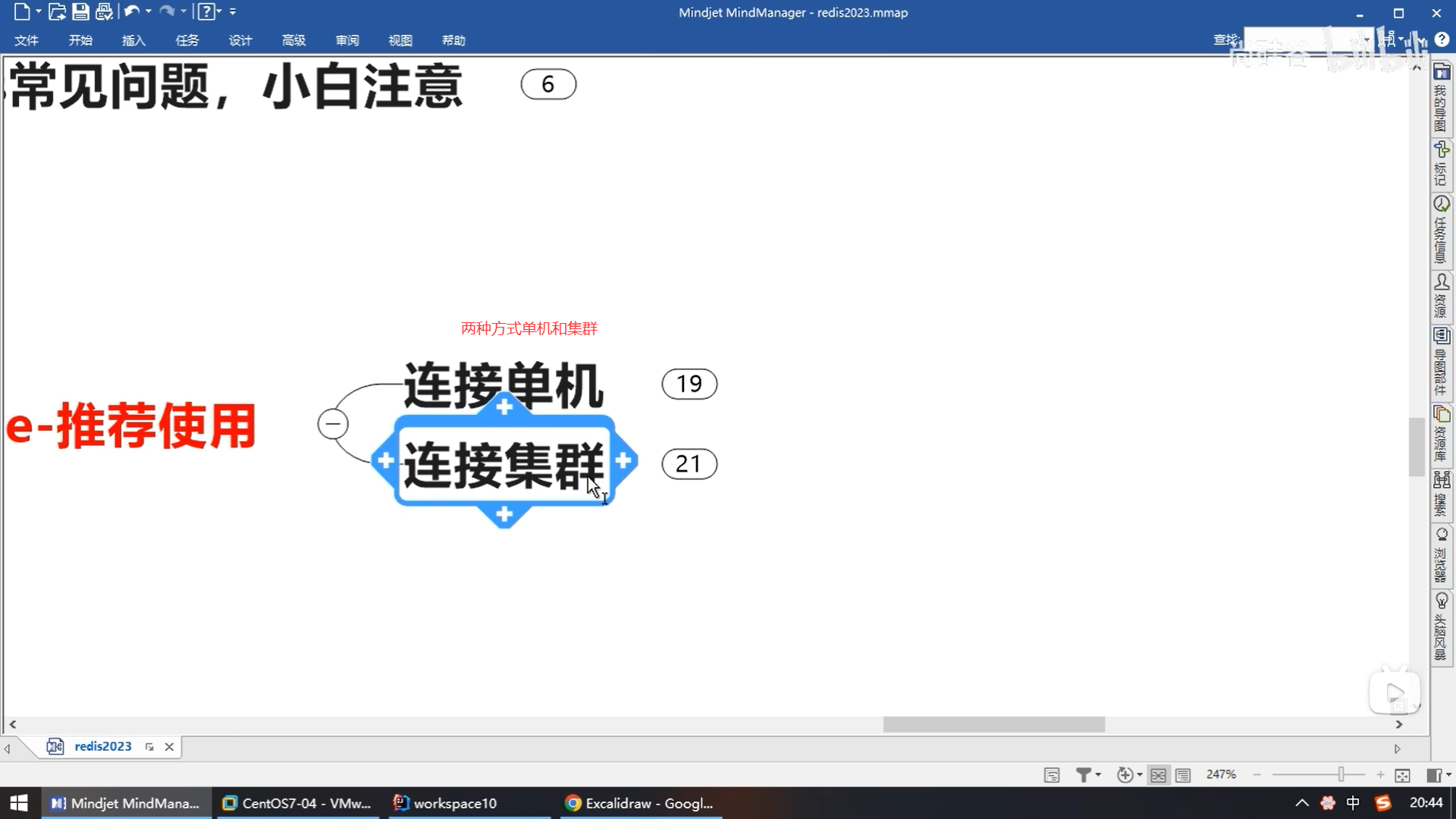Expand the New document dropdown arrow
This screenshot has width=1456, height=819.
pyautogui.click(x=39, y=11)
